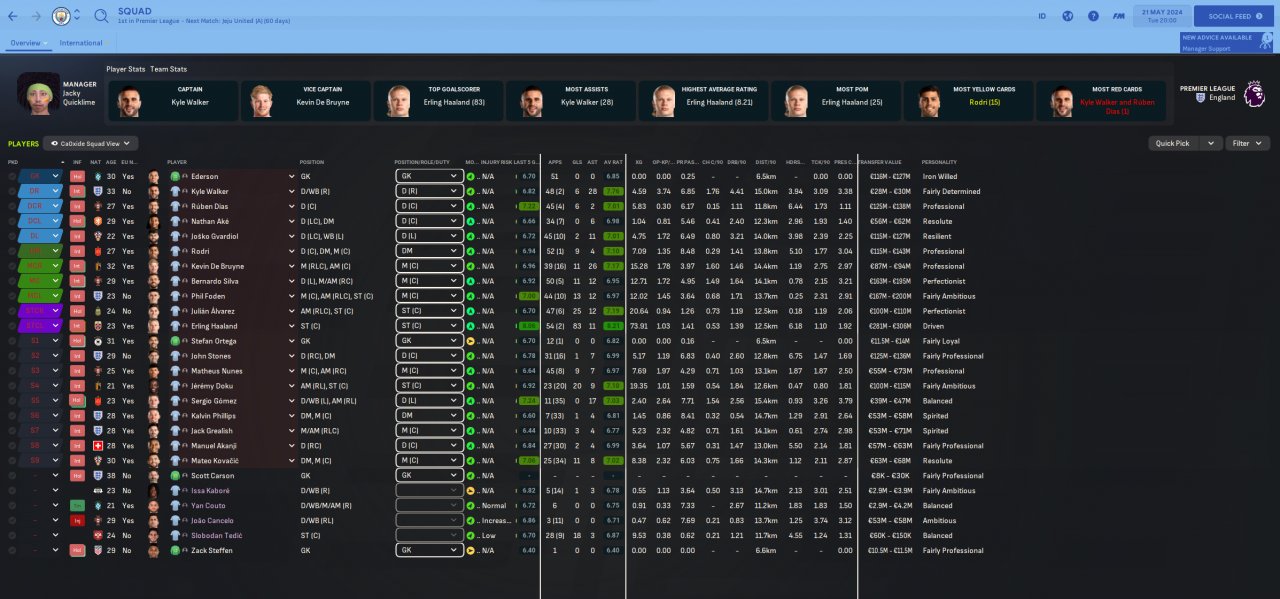Sort by the Position column header
The image size is (1280, 599).
(313, 162)
